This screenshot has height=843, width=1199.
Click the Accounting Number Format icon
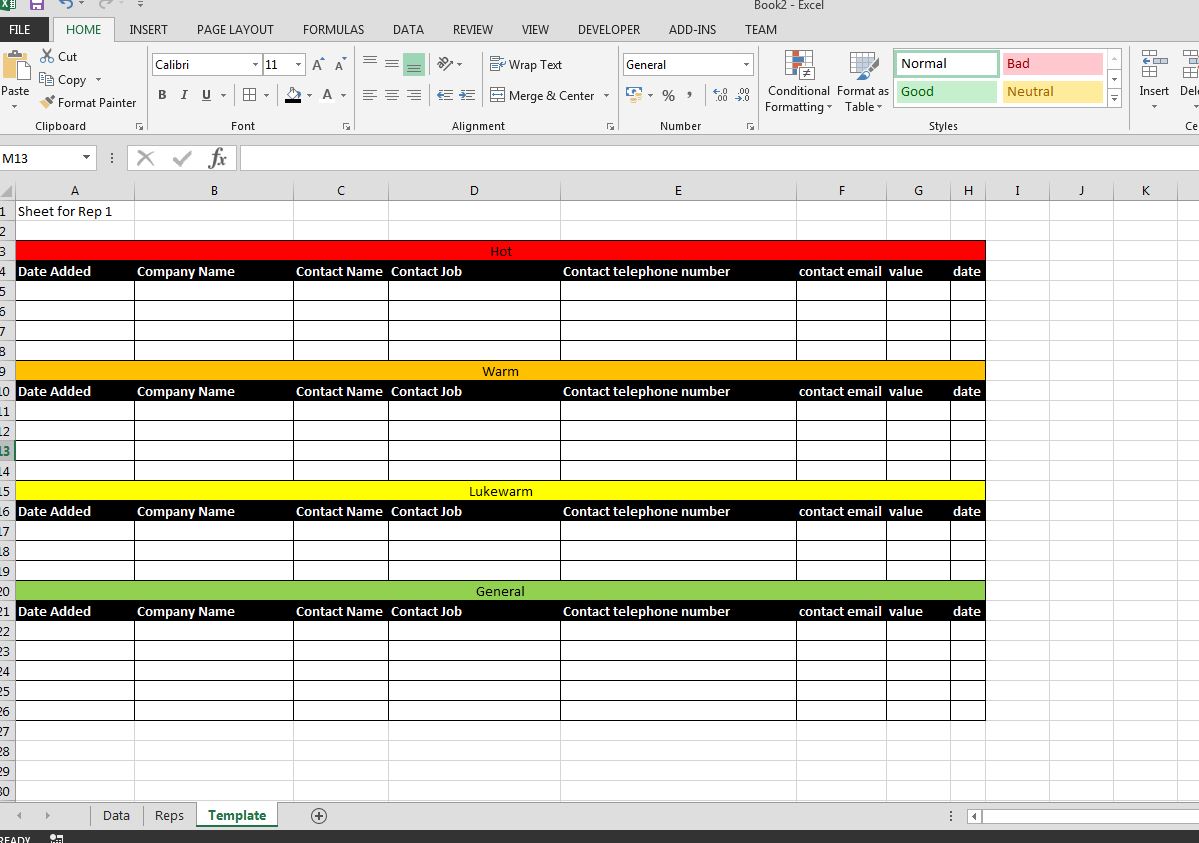(x=634, y=95)
